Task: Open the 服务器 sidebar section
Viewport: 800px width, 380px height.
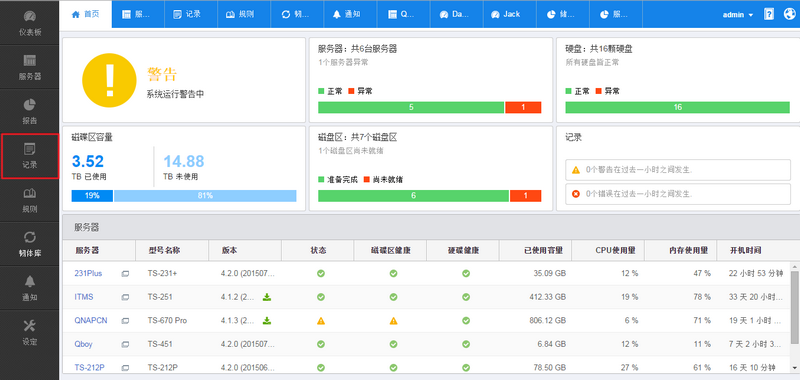Action: pyautogui.click(x=30, y=67)
